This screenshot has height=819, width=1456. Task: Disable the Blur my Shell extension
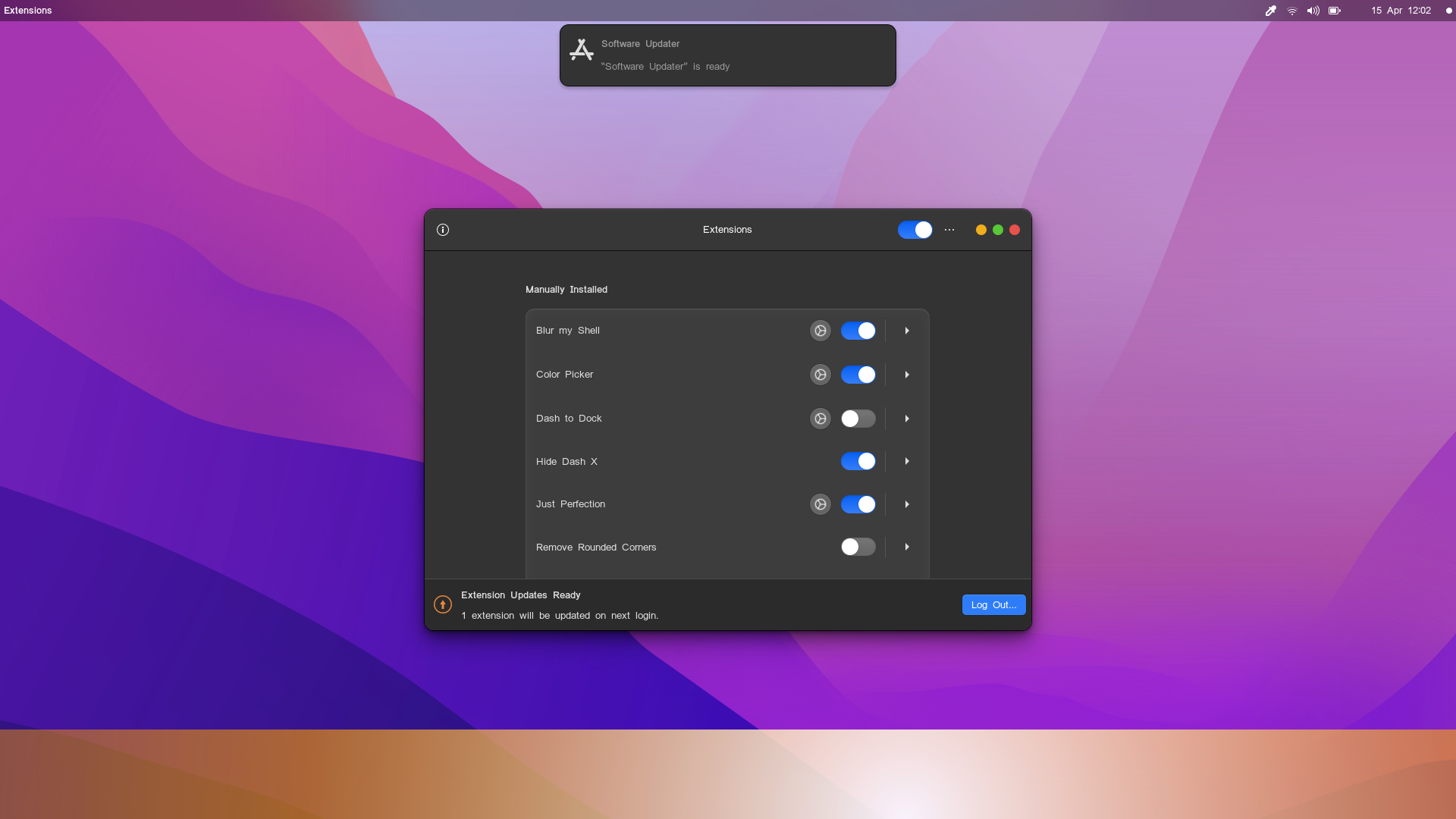point(858,331)
